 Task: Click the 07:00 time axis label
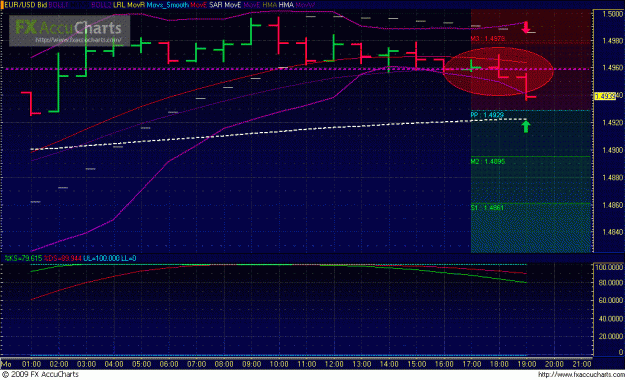197,364
